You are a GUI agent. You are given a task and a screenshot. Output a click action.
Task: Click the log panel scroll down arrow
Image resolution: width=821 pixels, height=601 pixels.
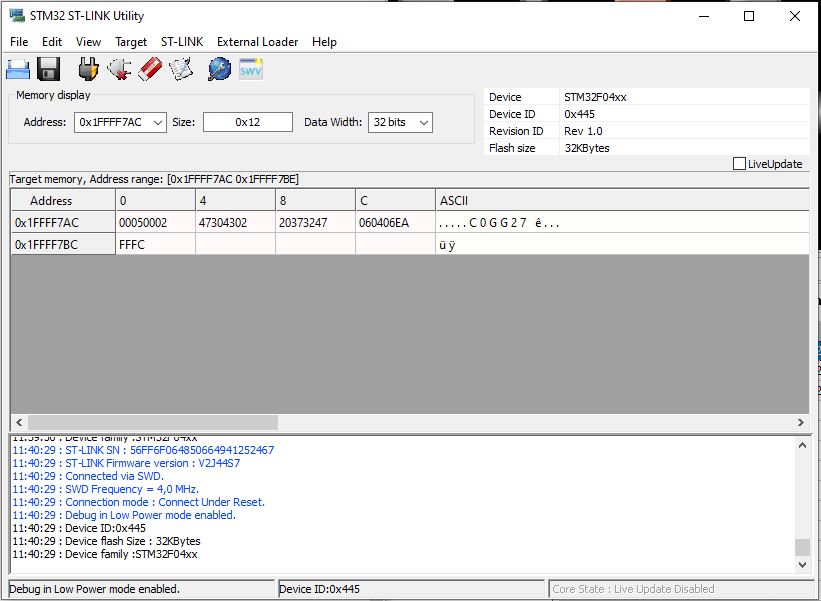click(x=802, y=564)
